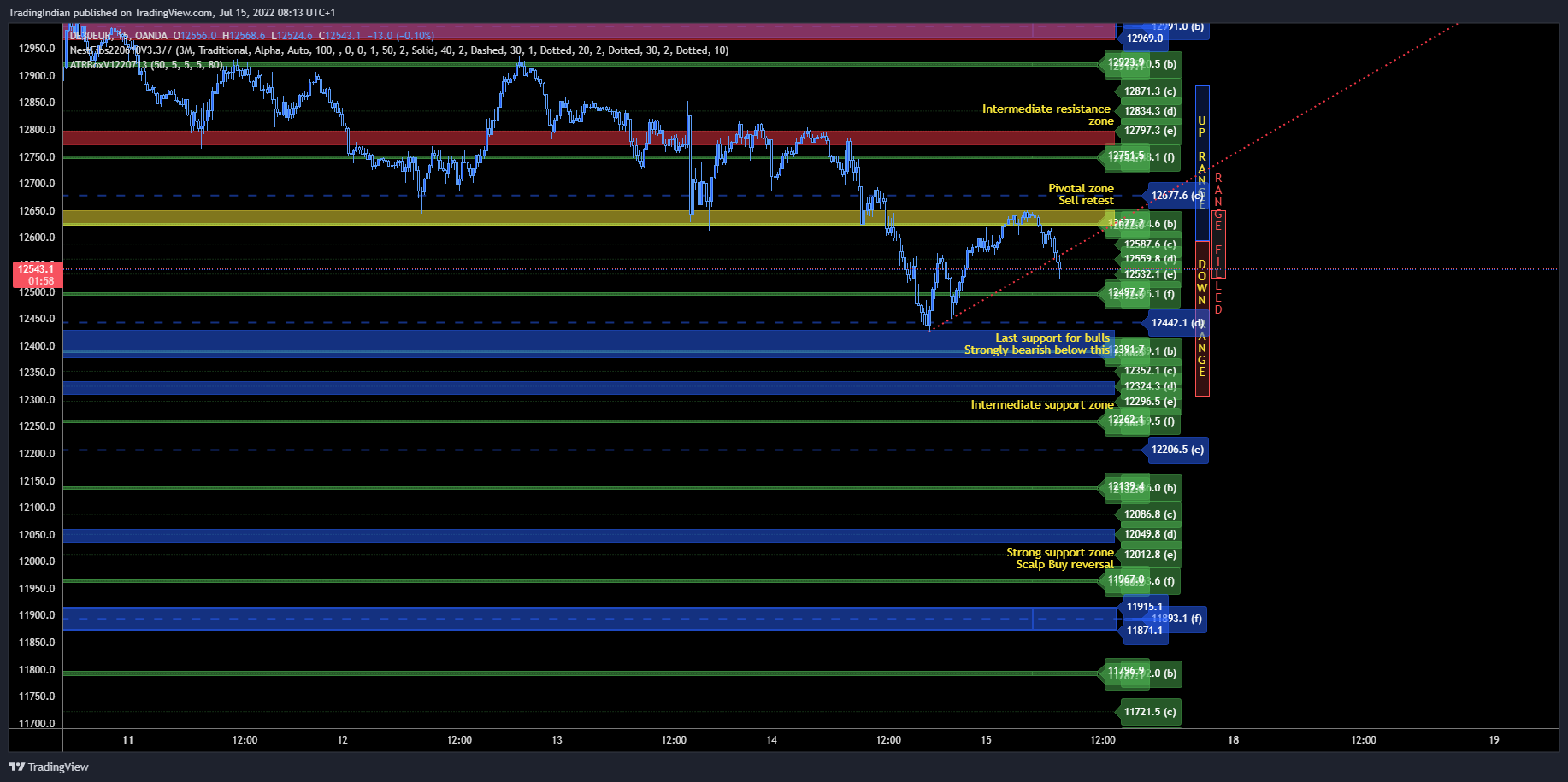Click the 01:58 bar countdown label

40,281
